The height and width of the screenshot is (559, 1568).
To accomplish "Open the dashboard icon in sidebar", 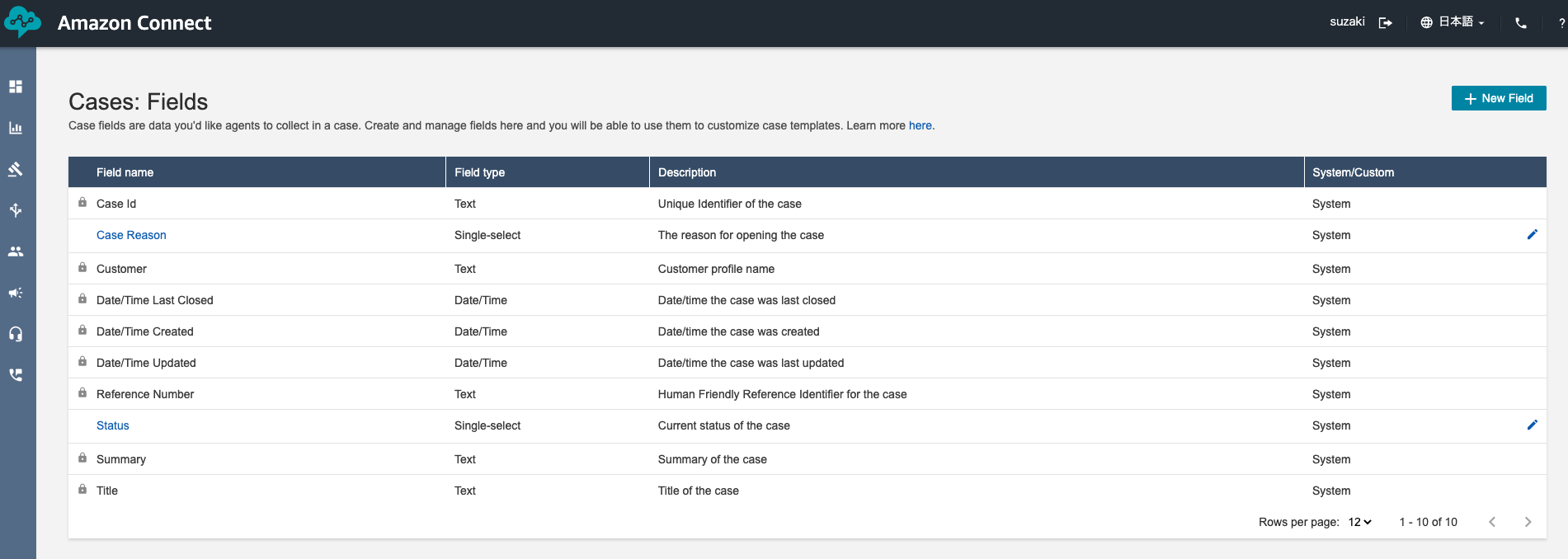I will click(x=16, y=87).
